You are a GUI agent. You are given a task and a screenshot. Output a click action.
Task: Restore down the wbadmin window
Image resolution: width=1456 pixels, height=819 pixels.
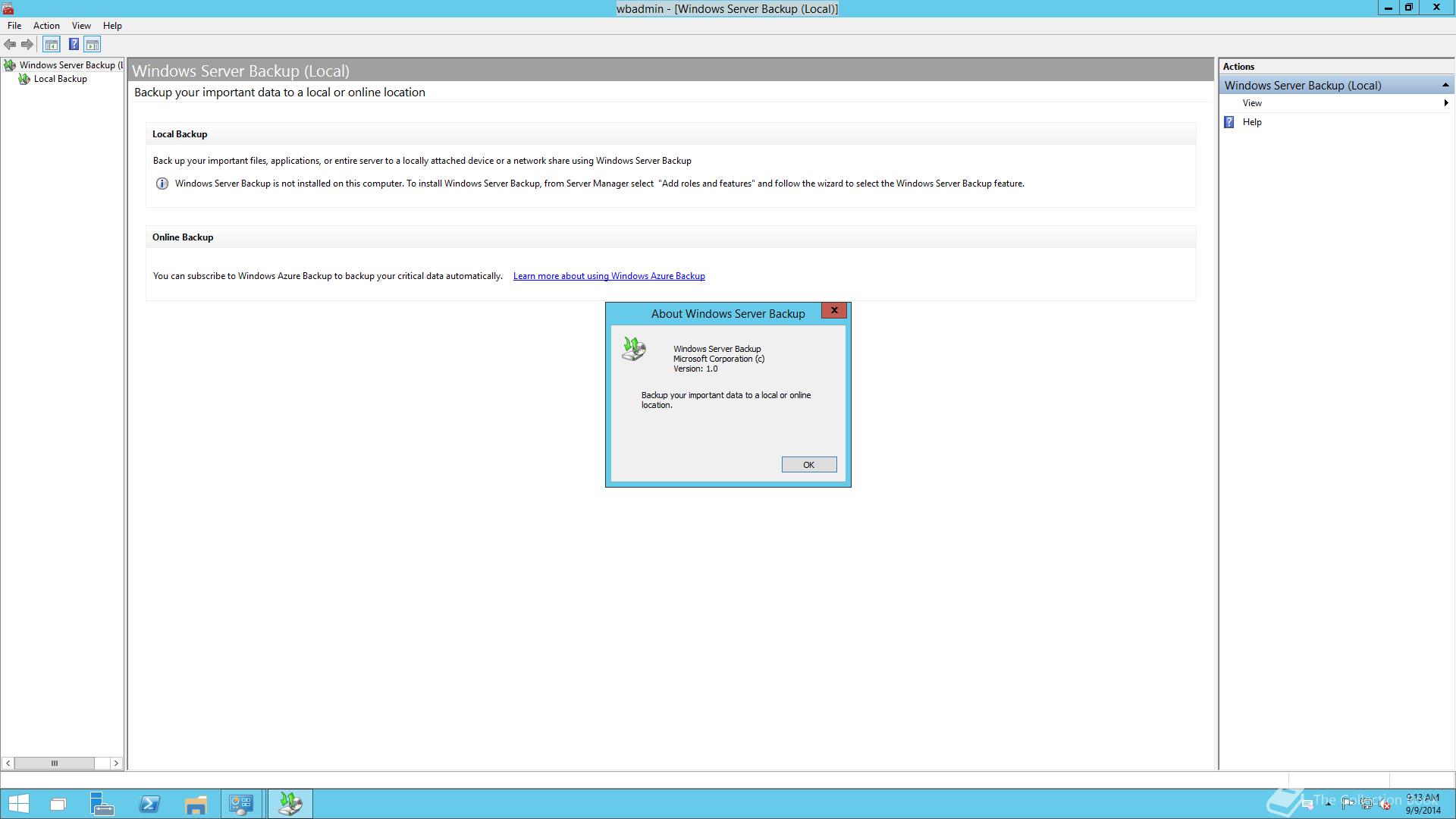(1408, 8)
